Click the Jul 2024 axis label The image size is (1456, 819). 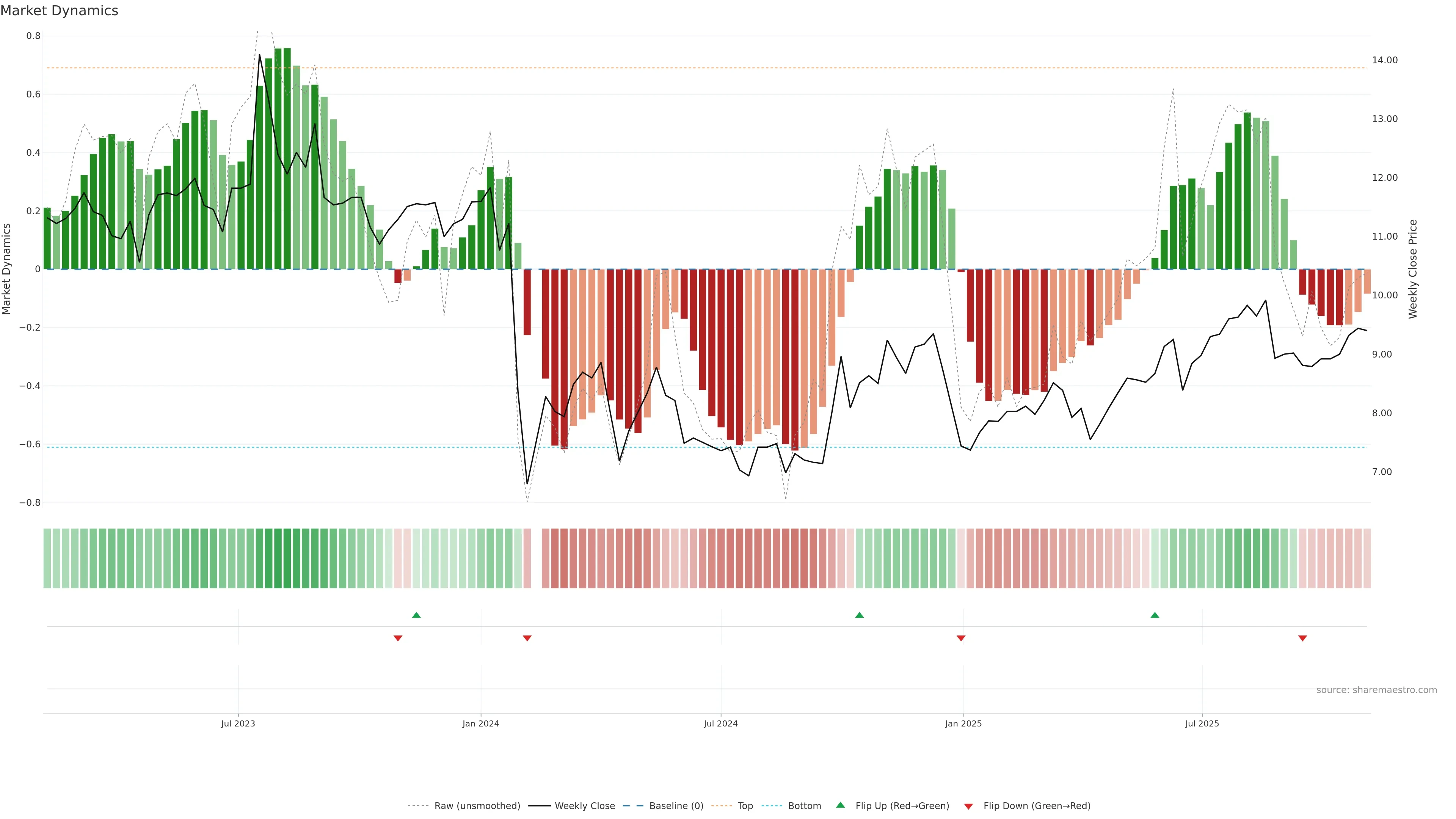pyautogui.click(x=721, y=723)
